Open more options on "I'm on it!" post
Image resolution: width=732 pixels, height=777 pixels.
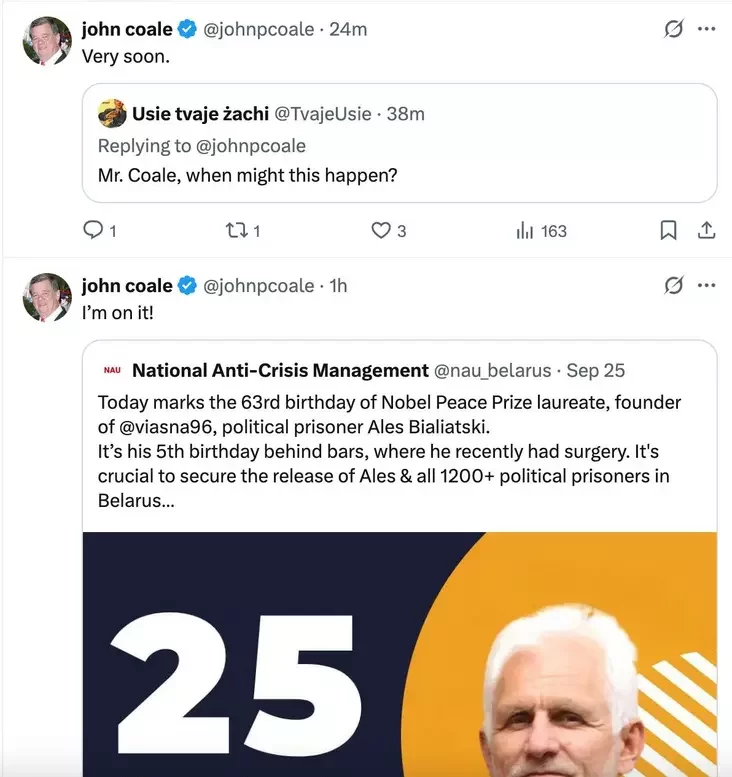tap(706, 286)
